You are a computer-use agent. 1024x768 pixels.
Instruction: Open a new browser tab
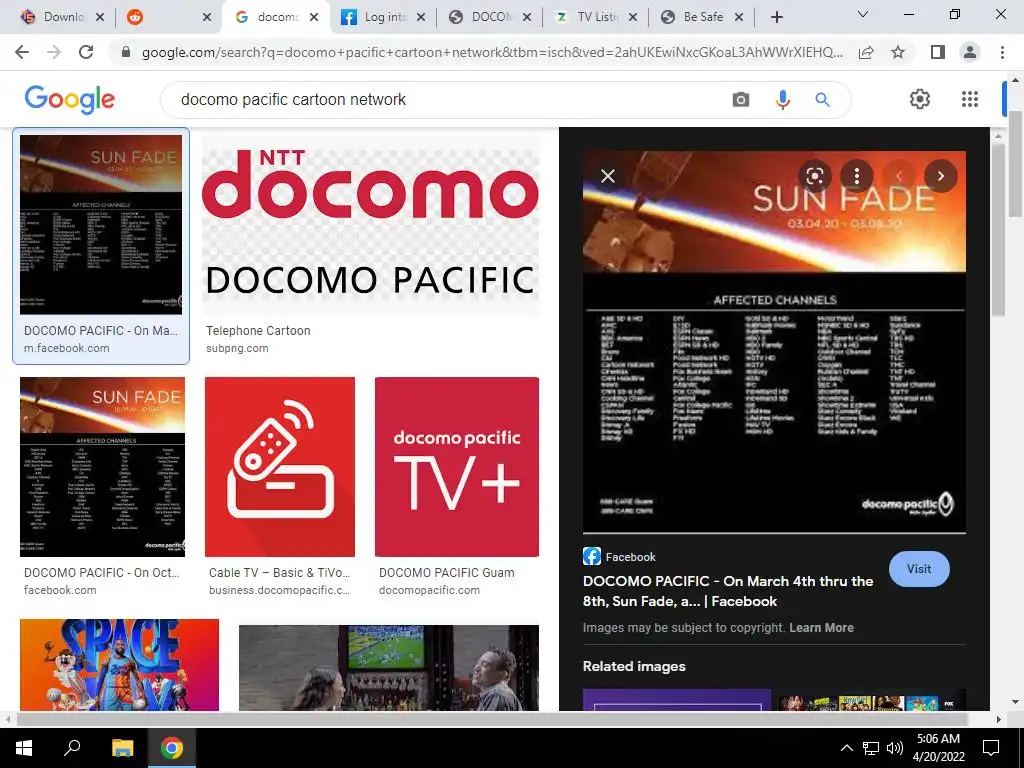click(776, 17)
